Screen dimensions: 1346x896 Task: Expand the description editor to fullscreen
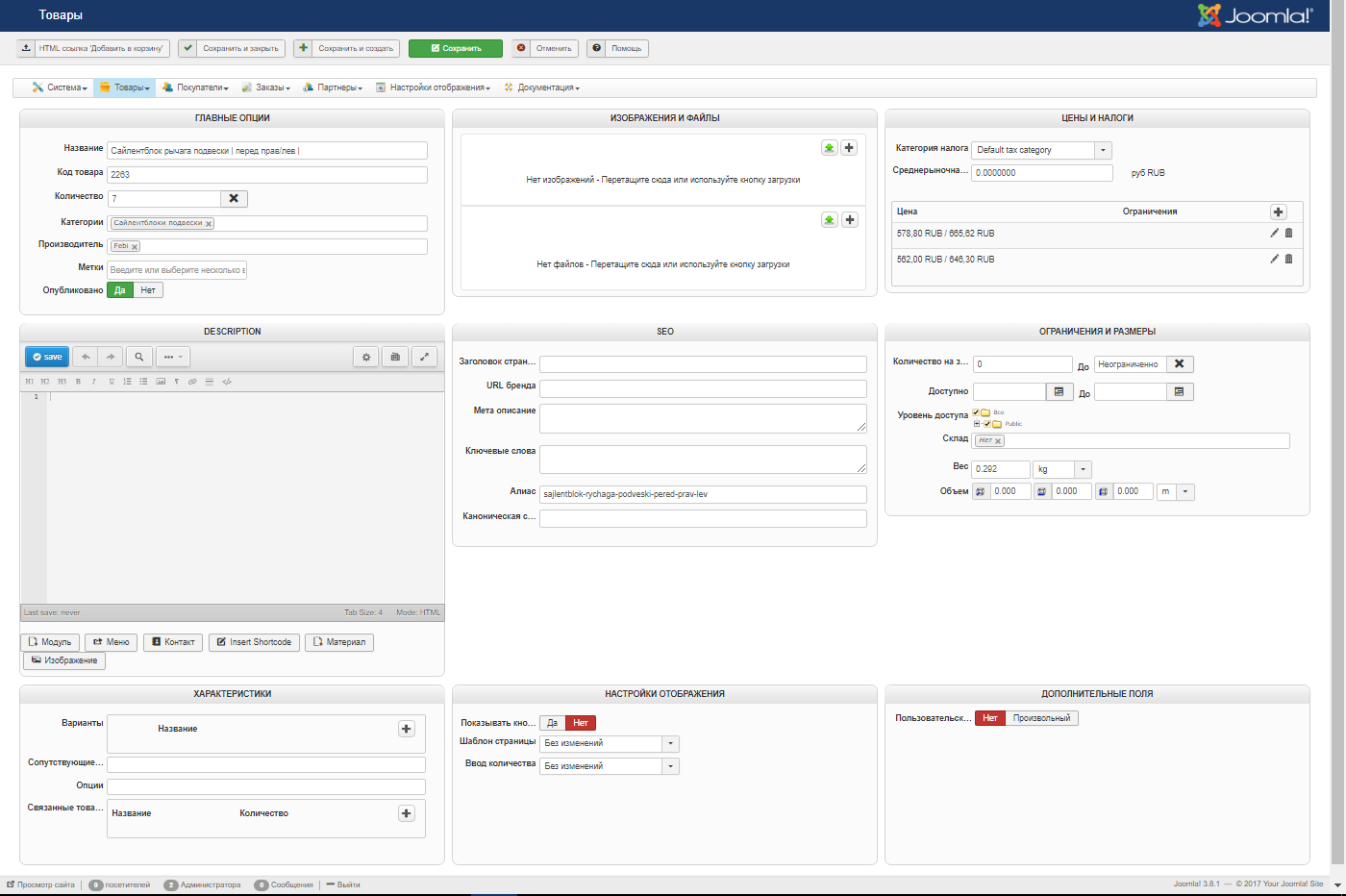point(425,357)
